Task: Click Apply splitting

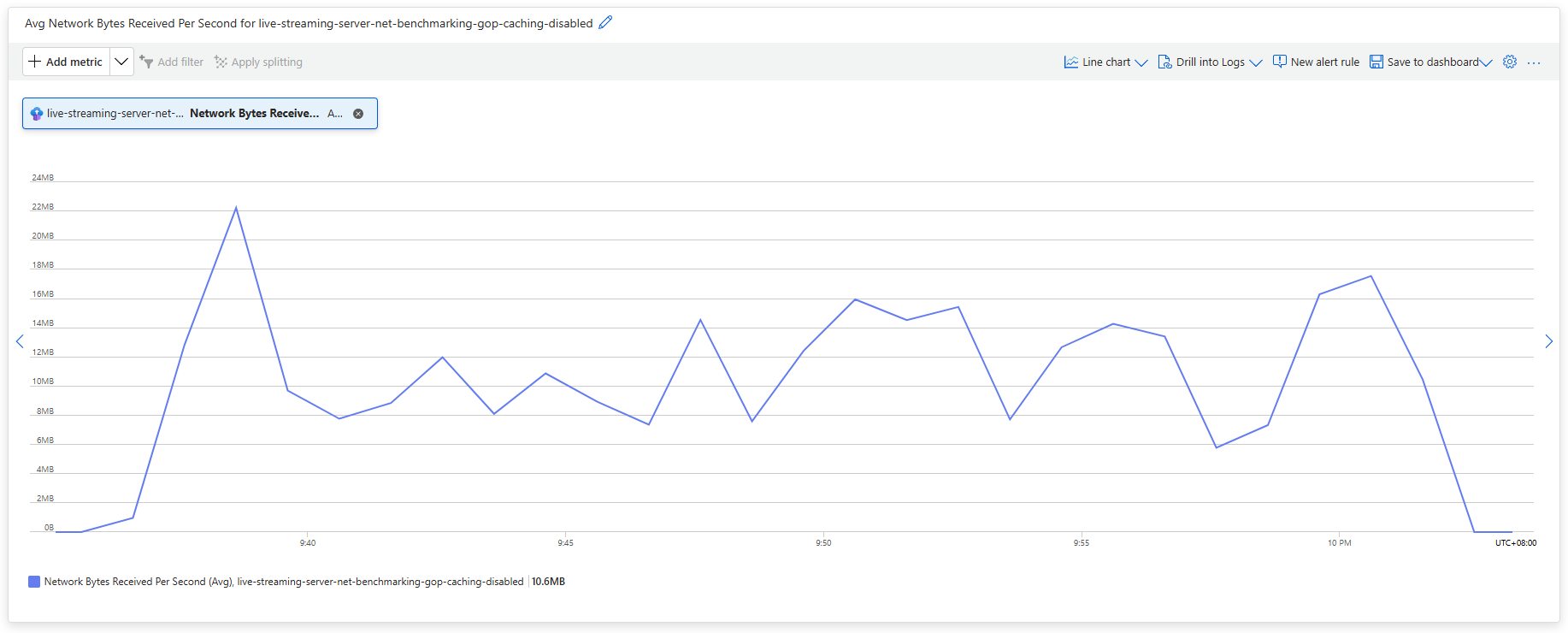Action: point(258,62)
